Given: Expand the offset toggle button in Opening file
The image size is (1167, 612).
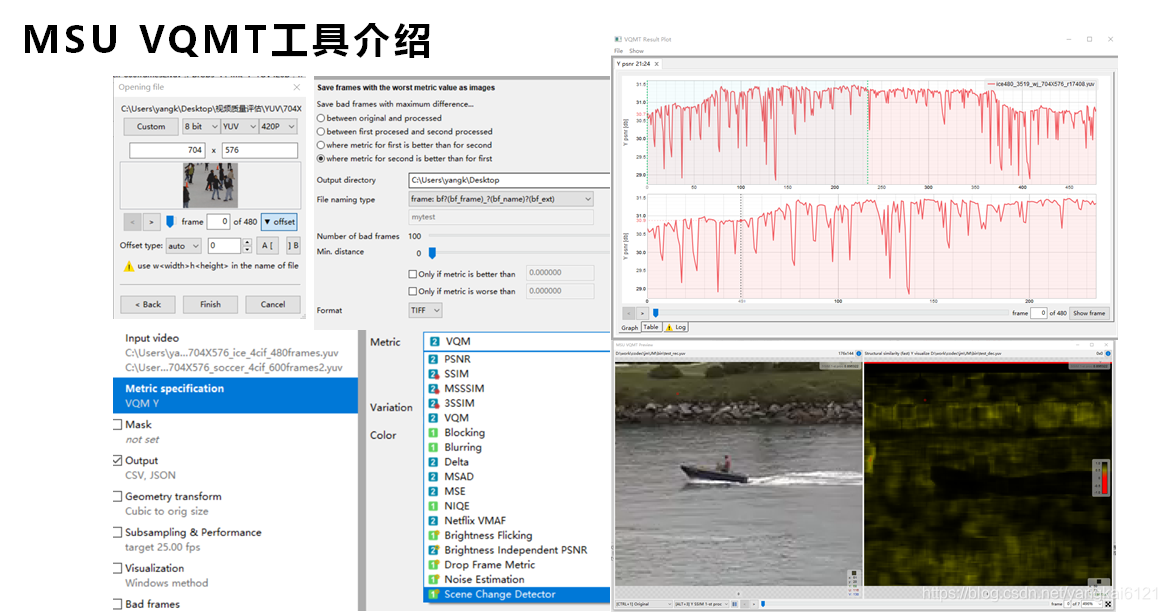Looking at the screenshot, I should click(280, 222).
